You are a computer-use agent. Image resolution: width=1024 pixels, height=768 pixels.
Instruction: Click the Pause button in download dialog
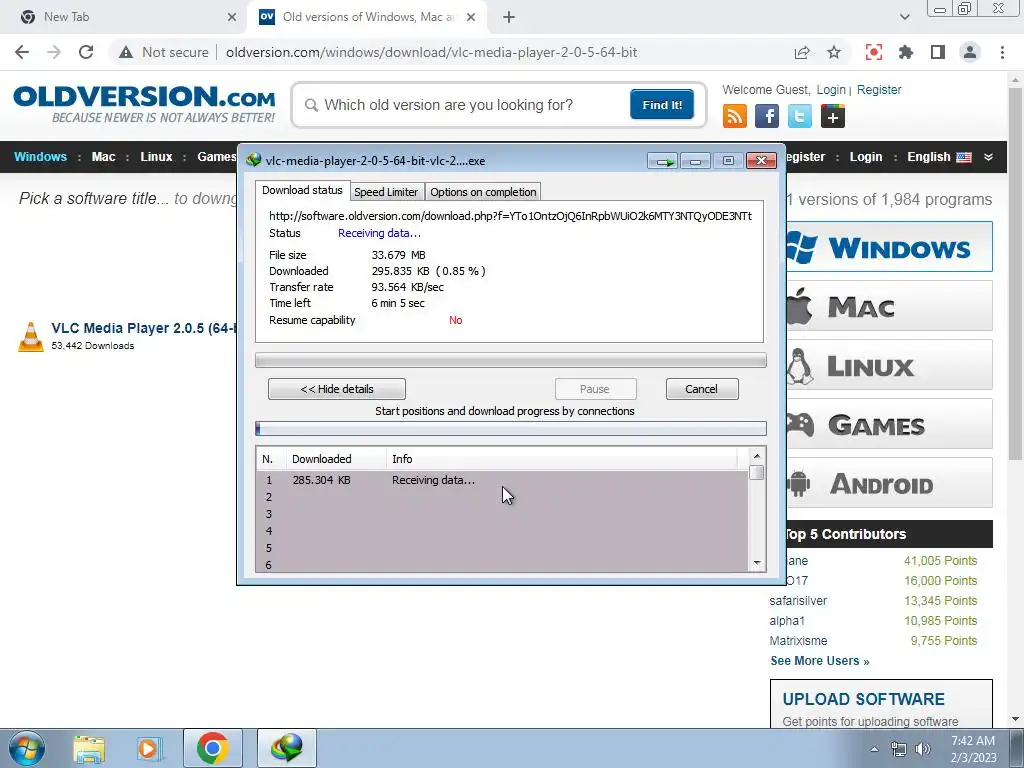tap(595, 389)
